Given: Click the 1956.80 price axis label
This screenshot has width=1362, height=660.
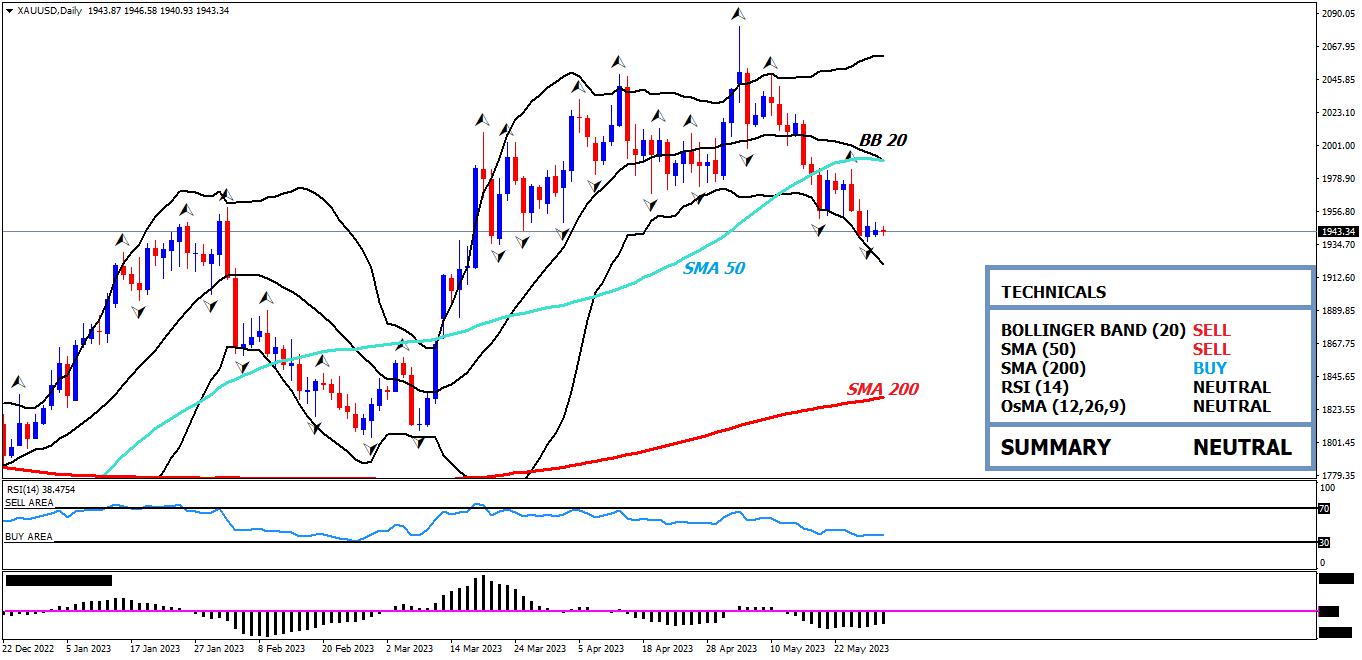Looking at the screenshot, I should [1337, 212].
